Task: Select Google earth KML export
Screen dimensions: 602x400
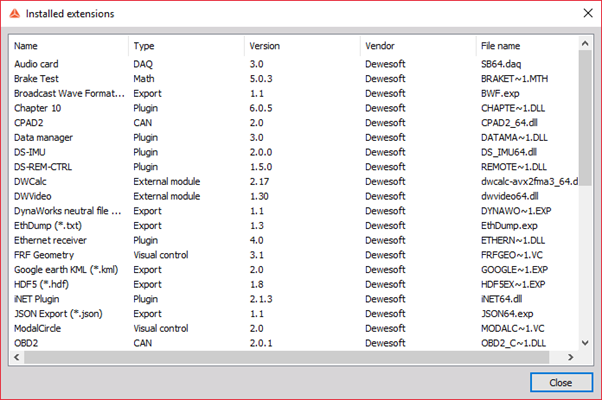Action: click(294, 269)
